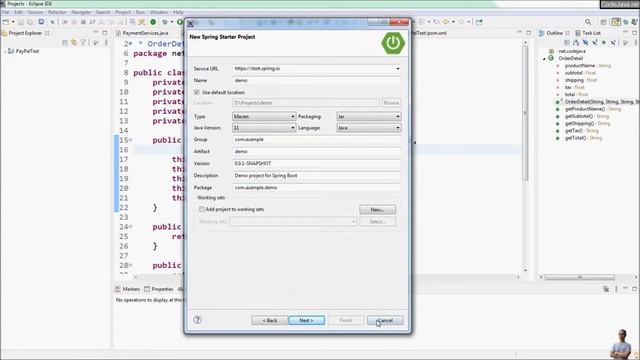Open the Outline view menu dots
Viewport: 640px width, 360px height.
click(x=636, y=42)
